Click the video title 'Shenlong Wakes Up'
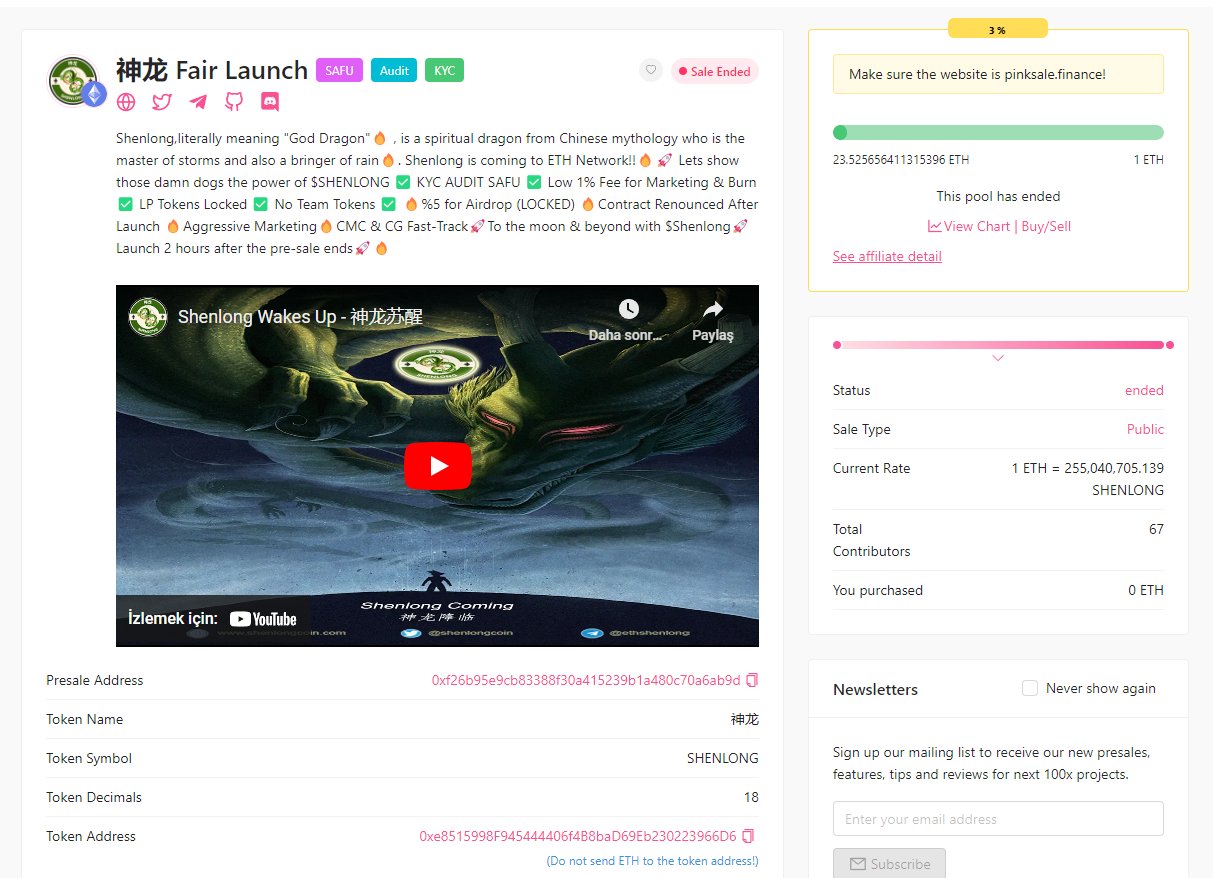Image resolution: width=1213 pixels, height=878 pixels. coord(300,316)
